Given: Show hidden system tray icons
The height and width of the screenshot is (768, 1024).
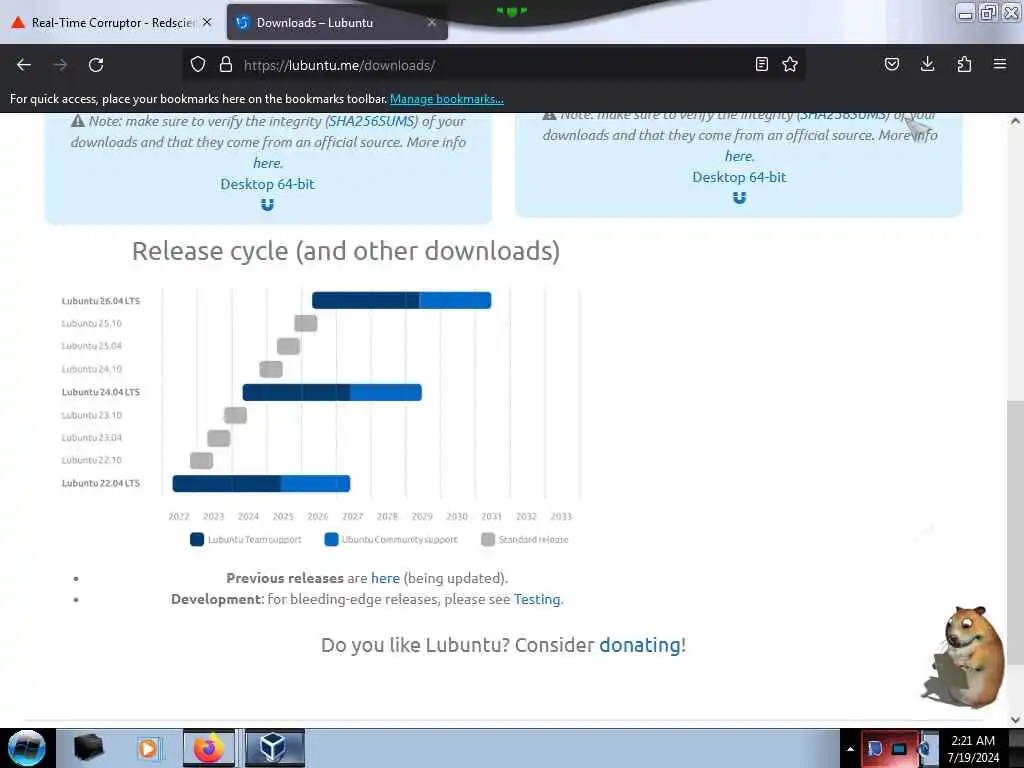Looking at the screenshot, I should [850, 749].
